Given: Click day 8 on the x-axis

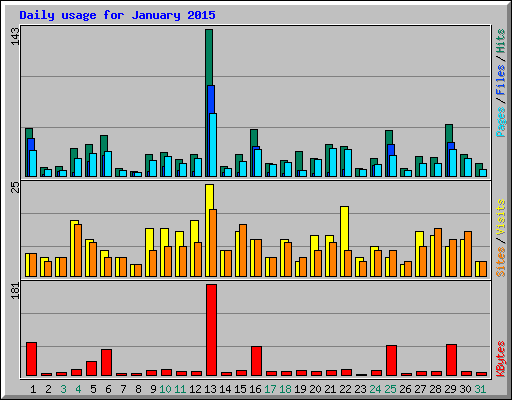Looking at the screenshot, I should click(138, 389).
